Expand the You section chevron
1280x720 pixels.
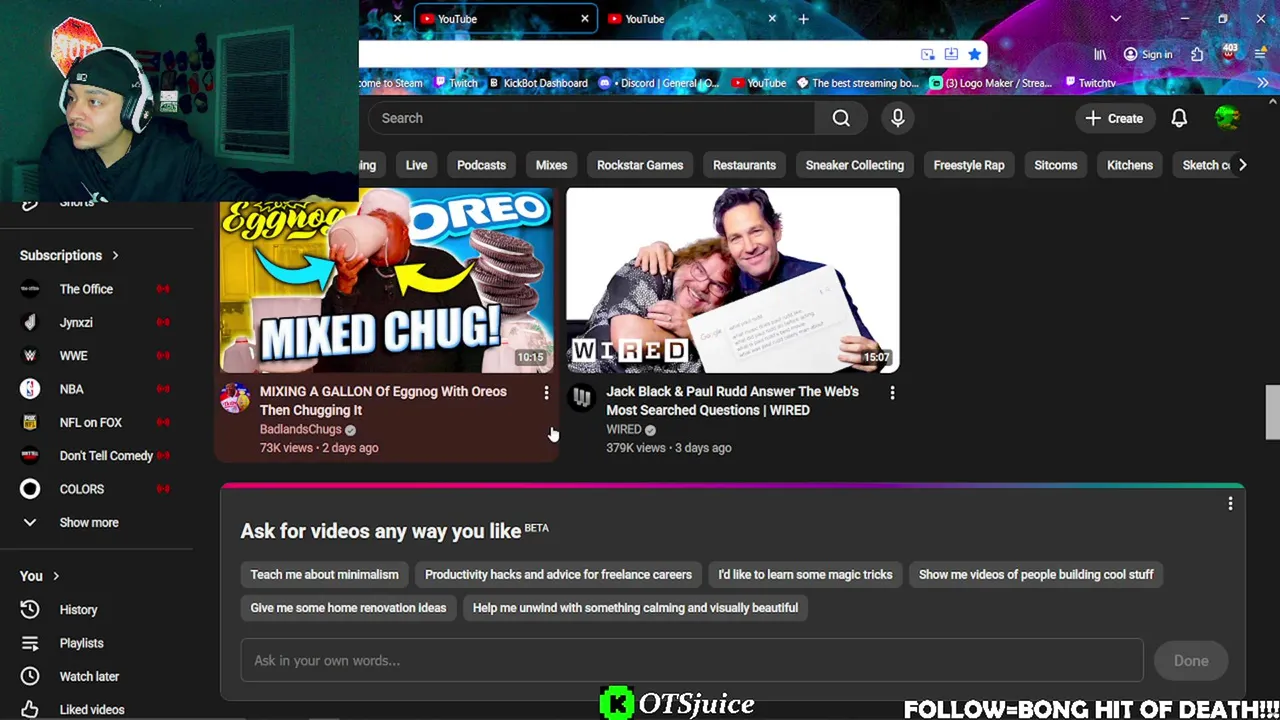pos(56,576)
